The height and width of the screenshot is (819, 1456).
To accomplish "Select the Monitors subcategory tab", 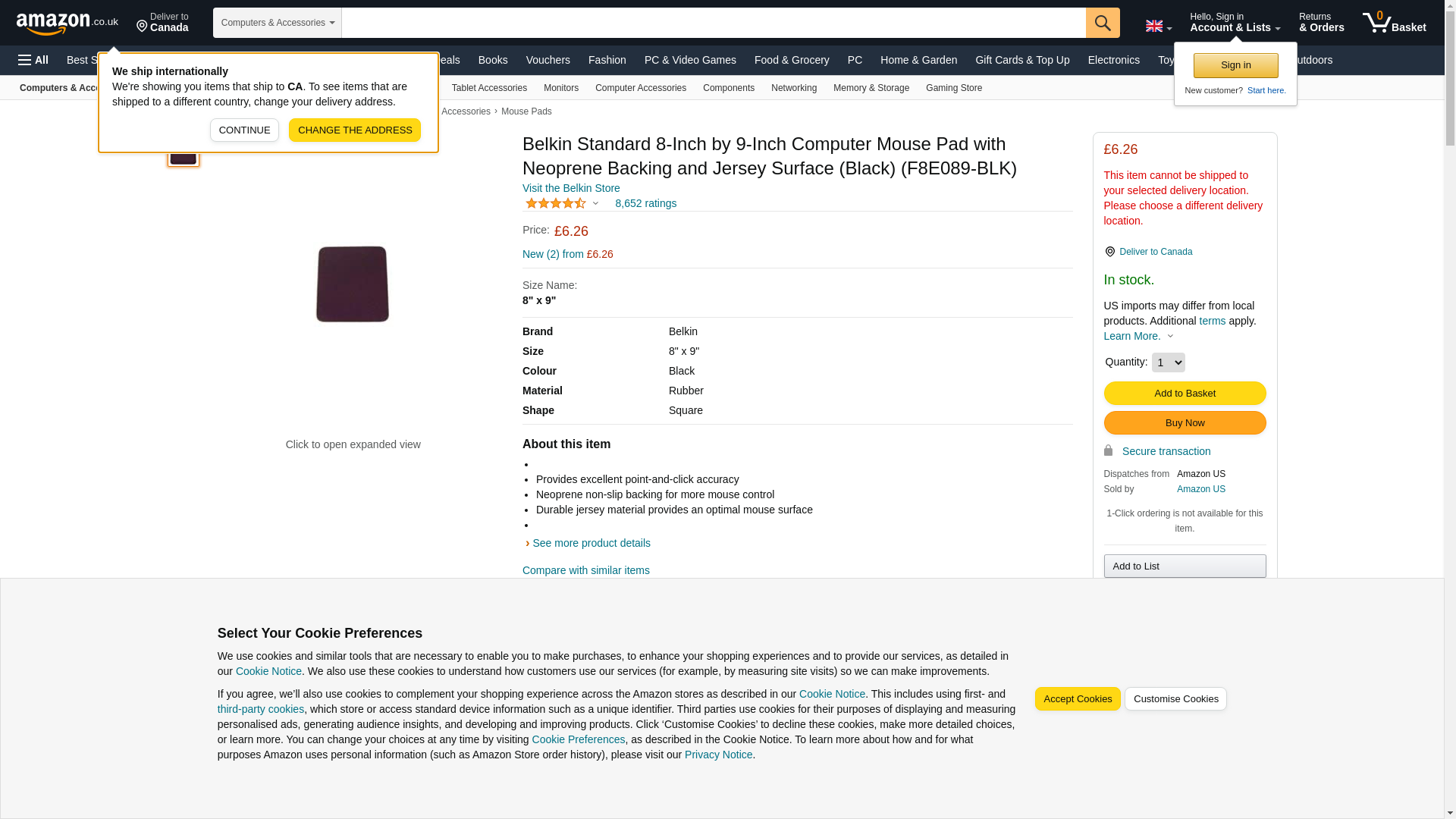I will pos(560,88).
